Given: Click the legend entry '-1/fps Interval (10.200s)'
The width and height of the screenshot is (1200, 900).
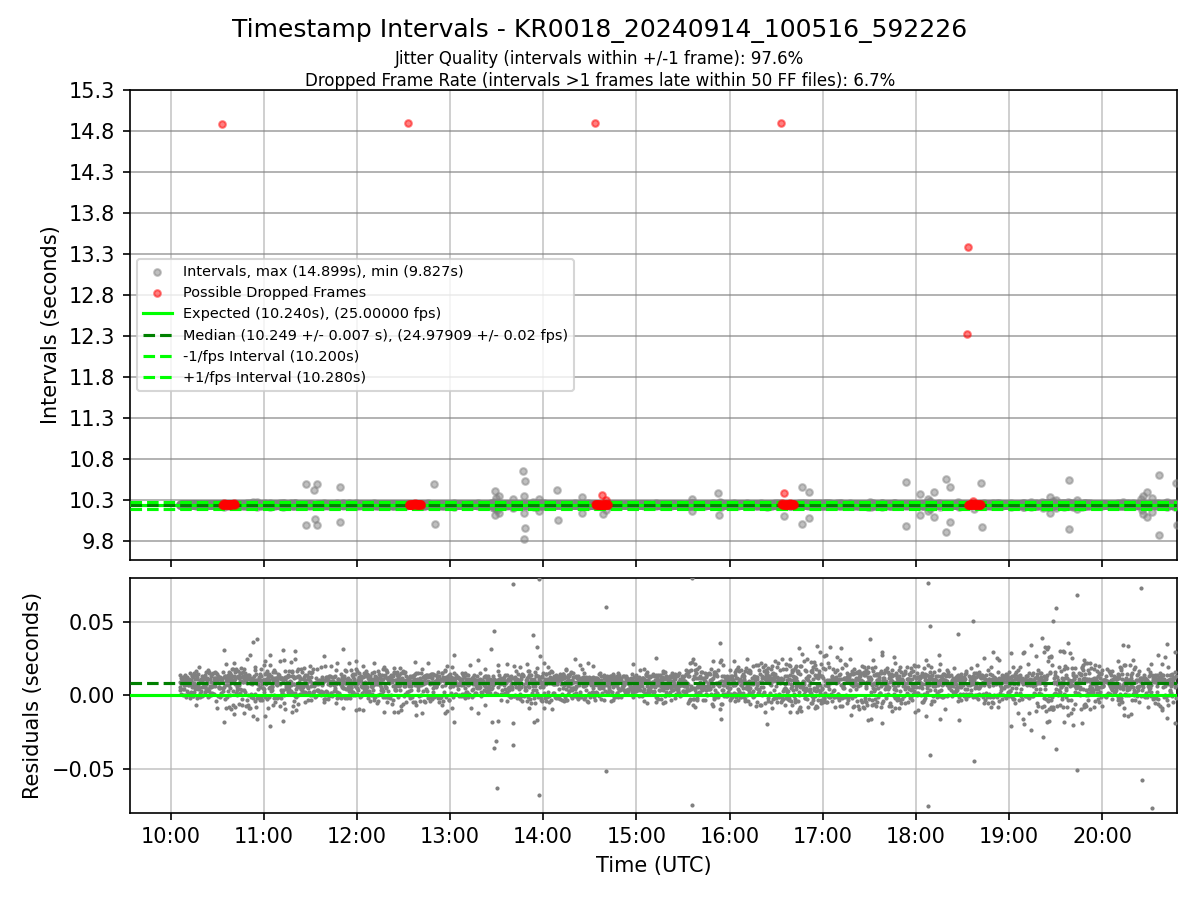Looking at the screenshot, I should [x=271, y=356].
